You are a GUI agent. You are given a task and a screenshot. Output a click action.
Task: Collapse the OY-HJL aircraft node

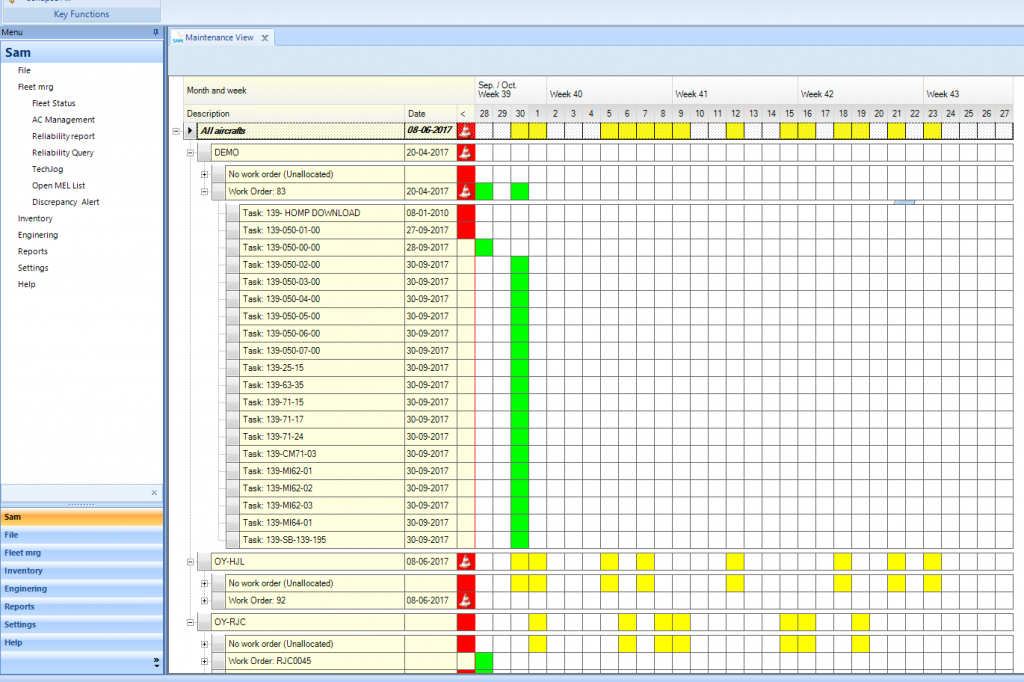(190, 561)
